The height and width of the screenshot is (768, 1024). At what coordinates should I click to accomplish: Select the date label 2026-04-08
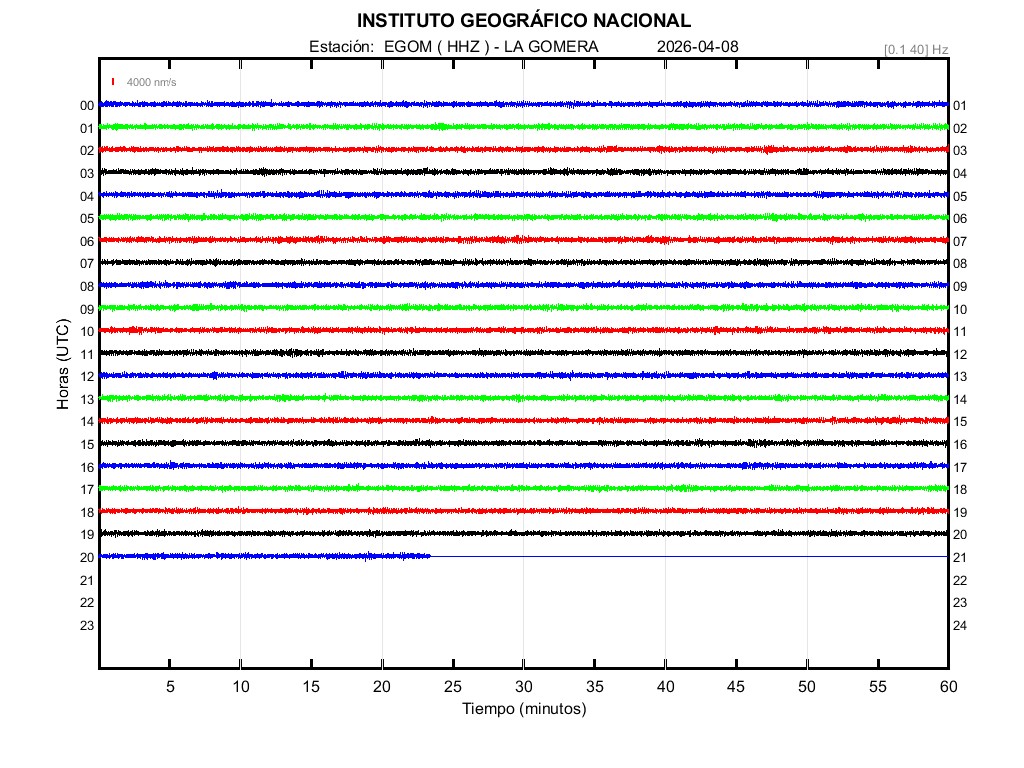click(698, 47)
